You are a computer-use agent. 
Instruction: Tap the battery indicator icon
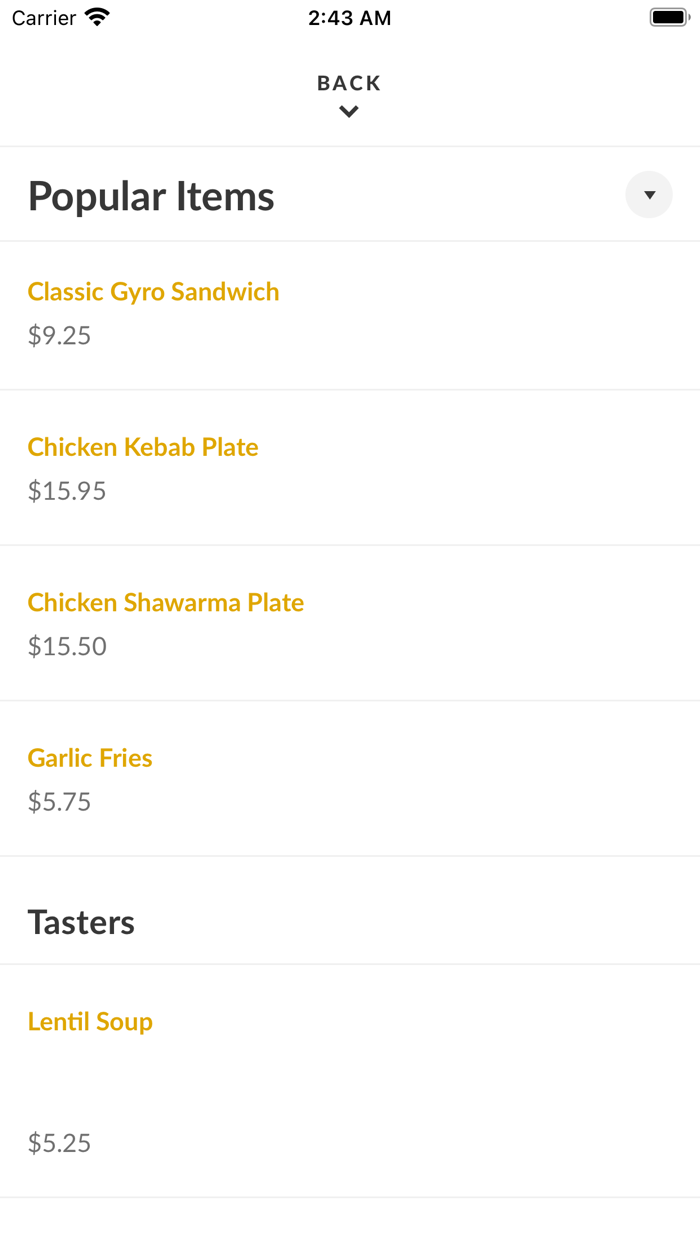(x=668, y=16)
